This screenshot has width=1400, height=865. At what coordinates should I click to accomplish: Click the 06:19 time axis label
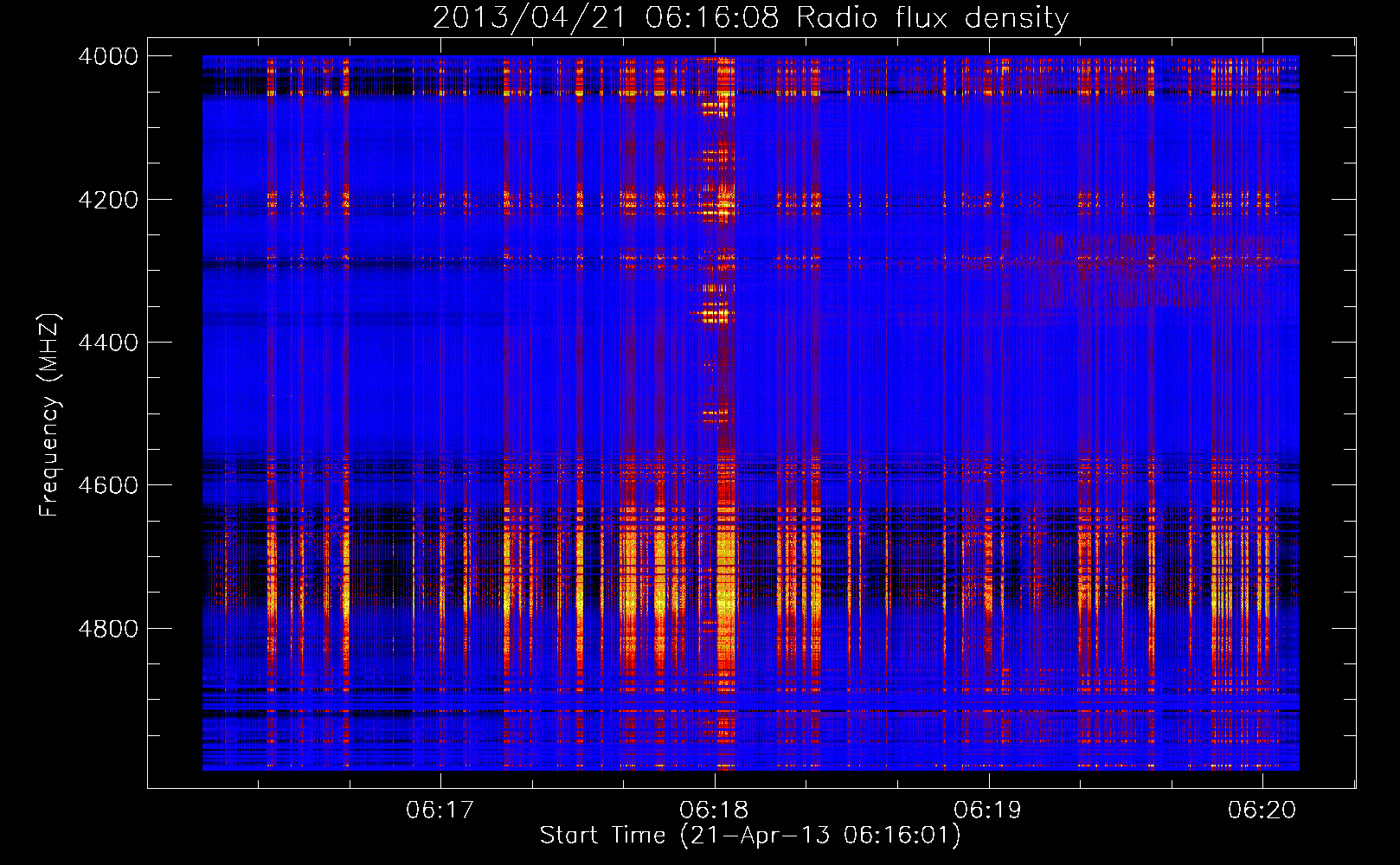tap(987, 810)
